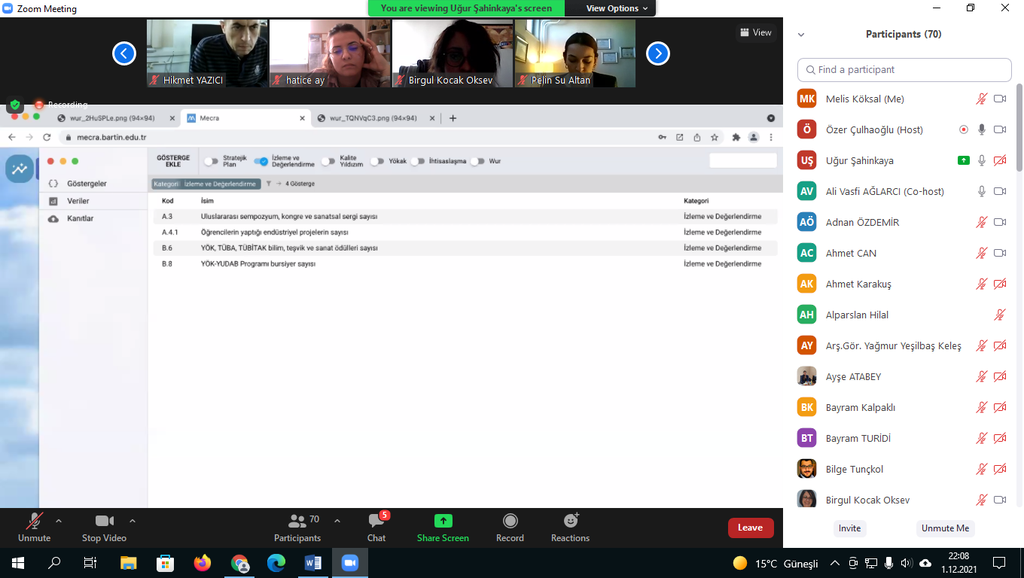Show previous video thumbnails with left arrow
The height and width of the screenshot is (578, 1024).
tap(124, 53)
